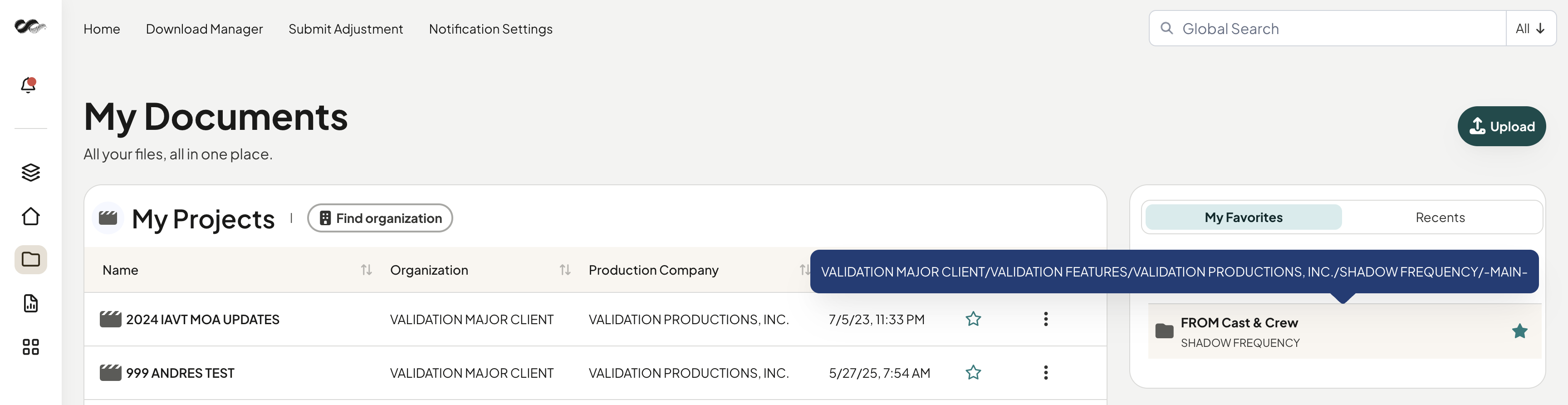This screenshot has width=1568, height=405.
Task: Focus the Global Search field
Action: point(1328,29)
